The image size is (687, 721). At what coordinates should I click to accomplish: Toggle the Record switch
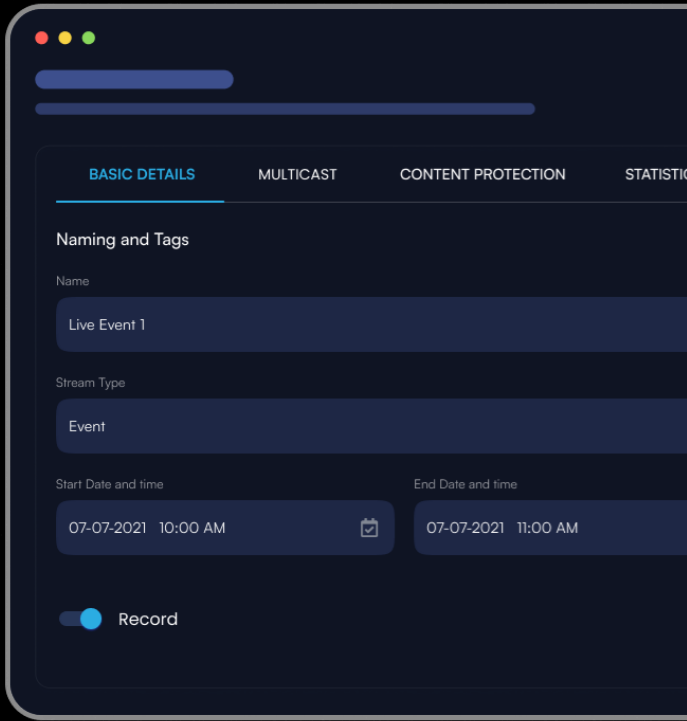pos(80,619)
